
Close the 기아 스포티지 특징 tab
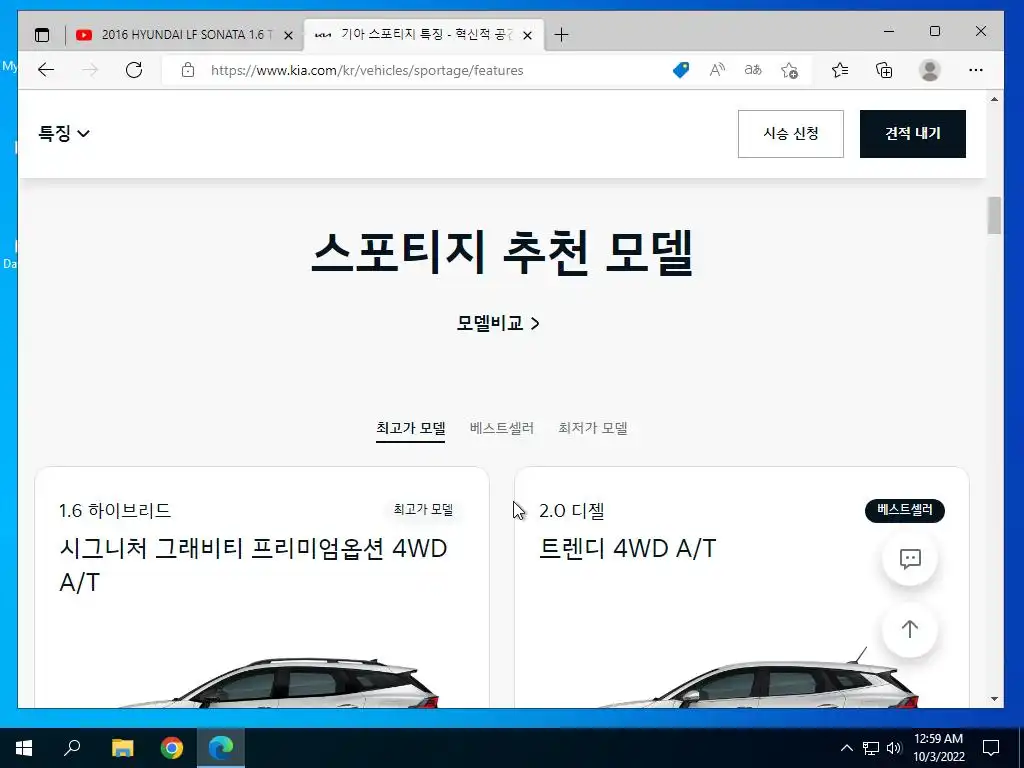[528, 35]
